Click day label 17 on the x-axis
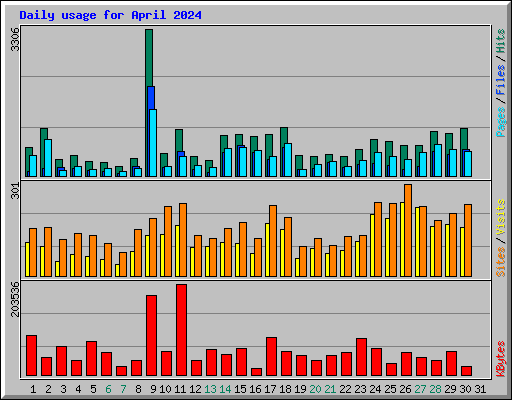Image resolution: width=512 pixels, height=400 pixels. [x=270, y=389]
